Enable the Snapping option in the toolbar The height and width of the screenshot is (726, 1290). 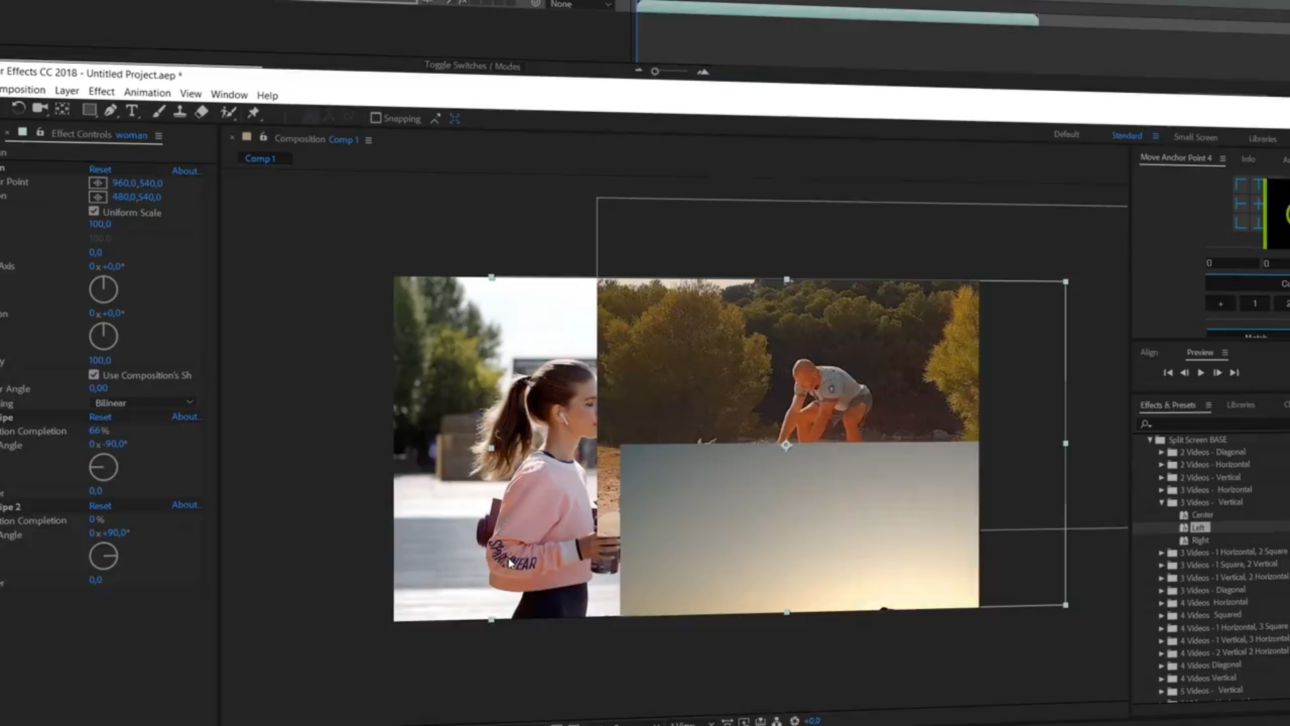pyautogui.click(x=375, y=118)
